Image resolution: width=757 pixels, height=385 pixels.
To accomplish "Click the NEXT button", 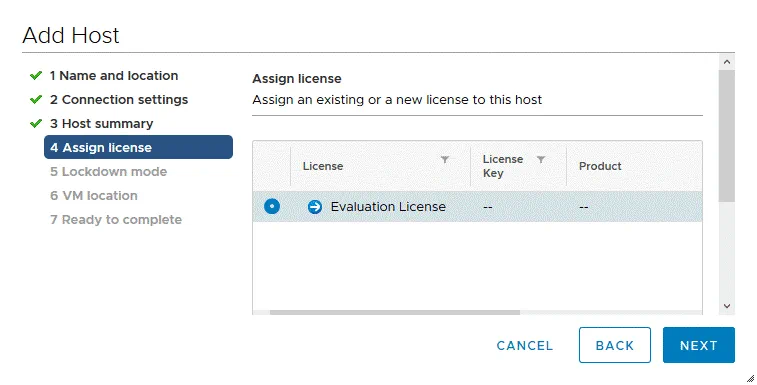I will click(699, 345).
